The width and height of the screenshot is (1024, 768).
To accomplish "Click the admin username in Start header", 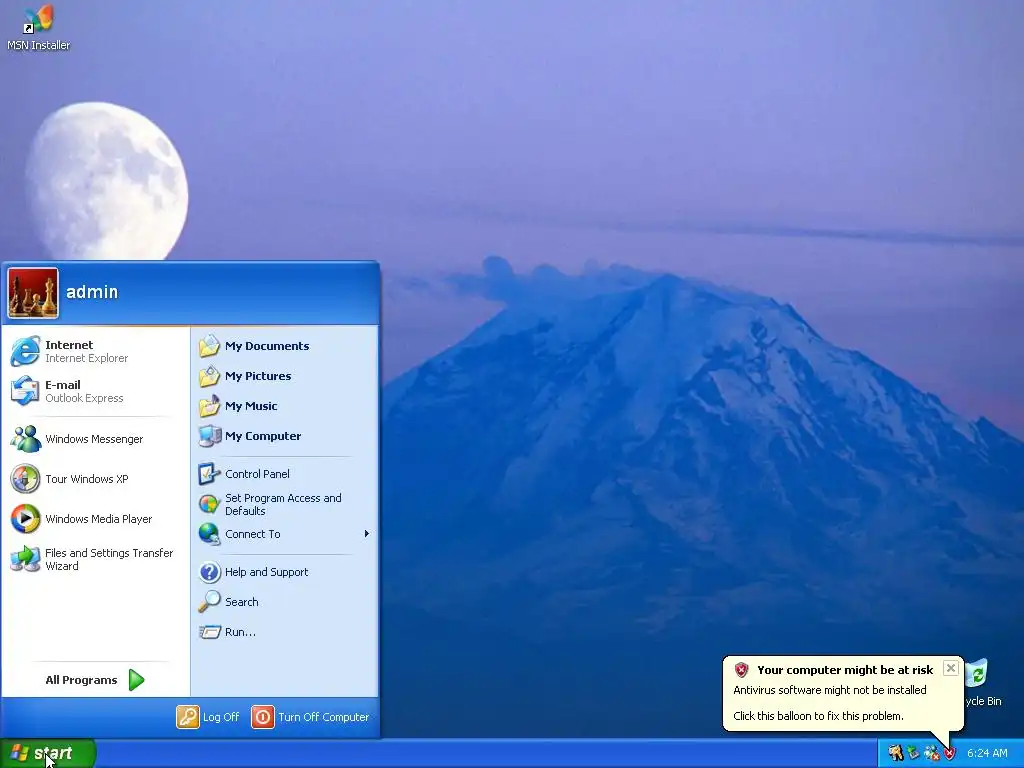I will [92, 292].
